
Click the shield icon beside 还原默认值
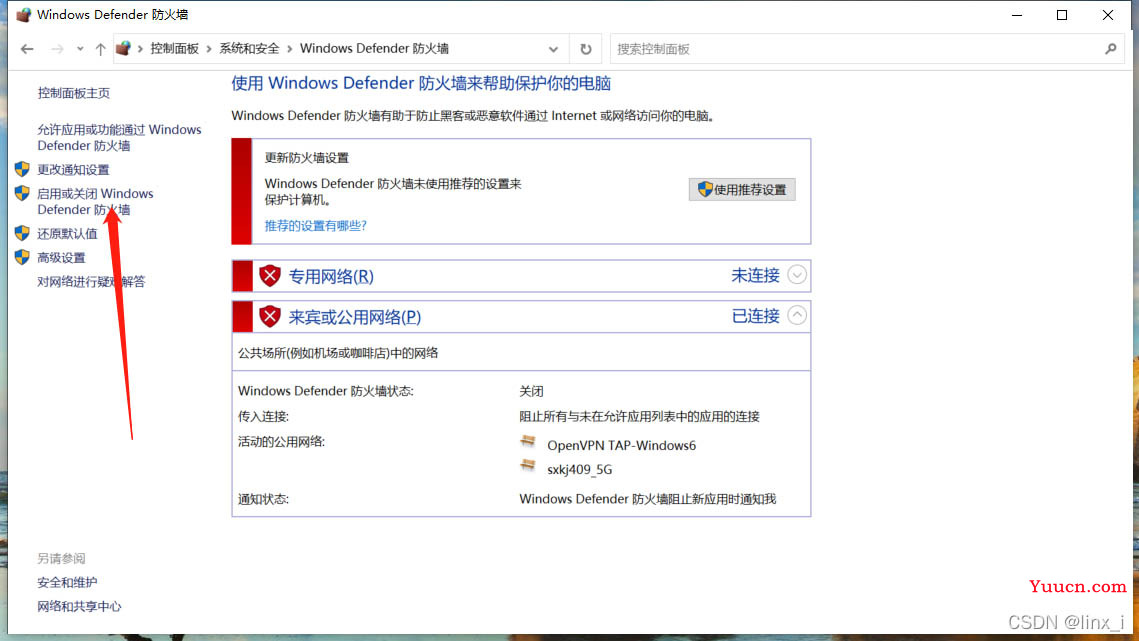coord(22,233)
